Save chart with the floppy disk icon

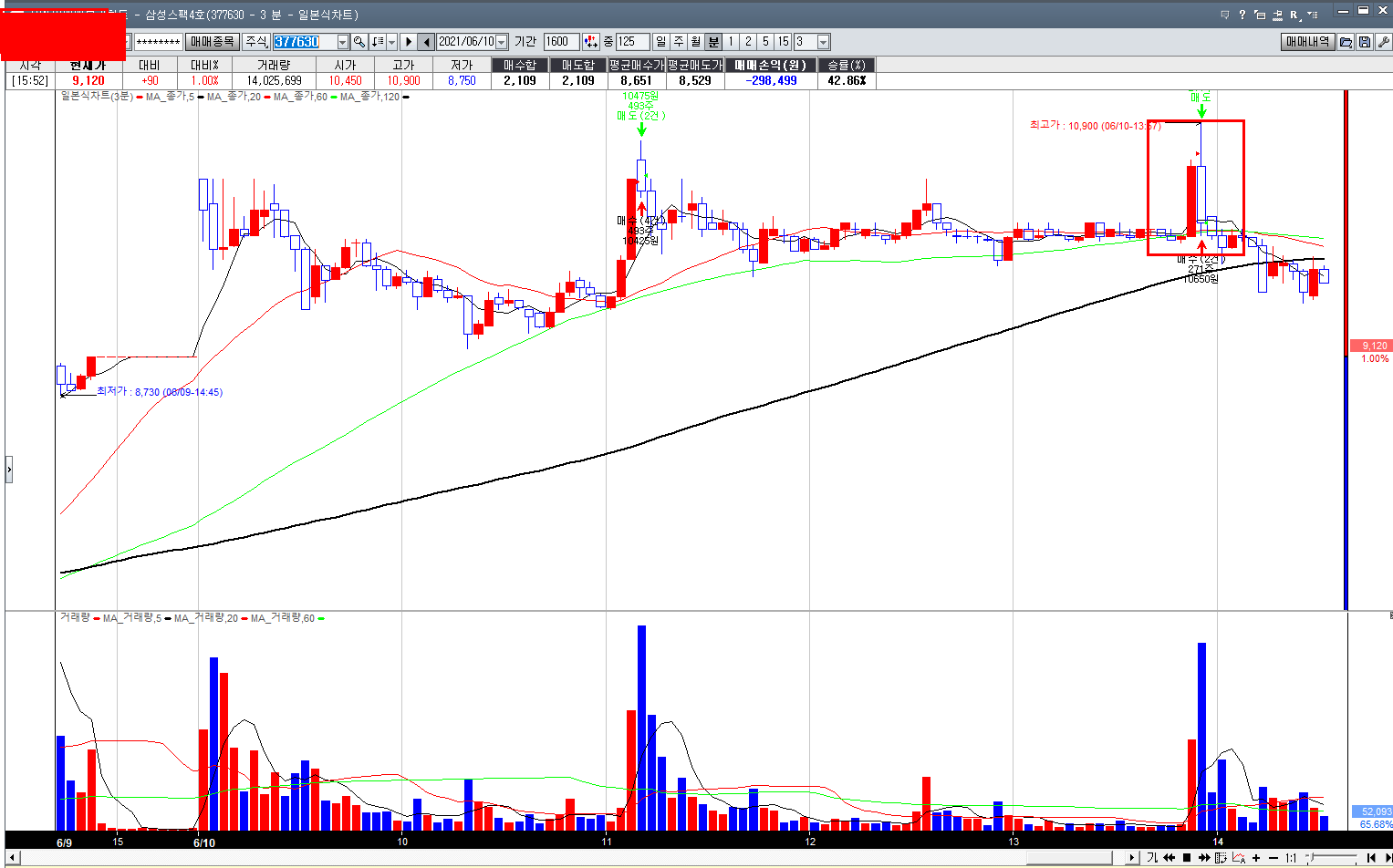coord(1365,42)
